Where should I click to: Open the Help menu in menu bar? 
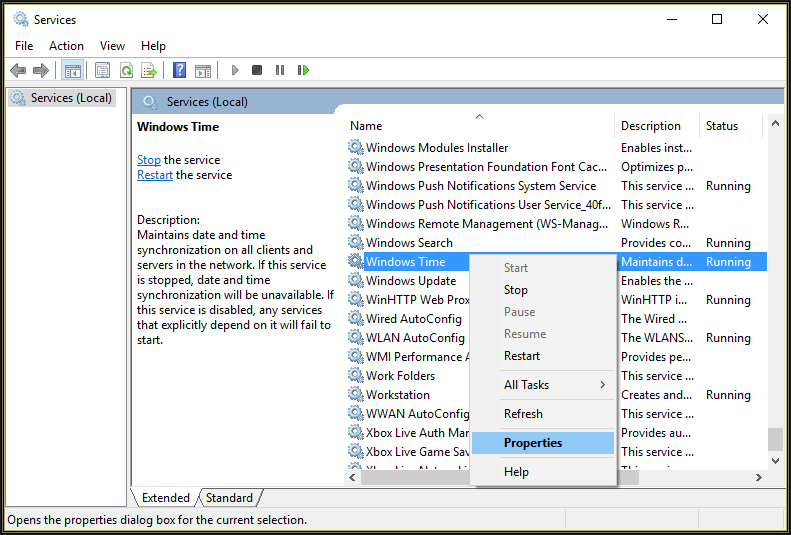153,46
